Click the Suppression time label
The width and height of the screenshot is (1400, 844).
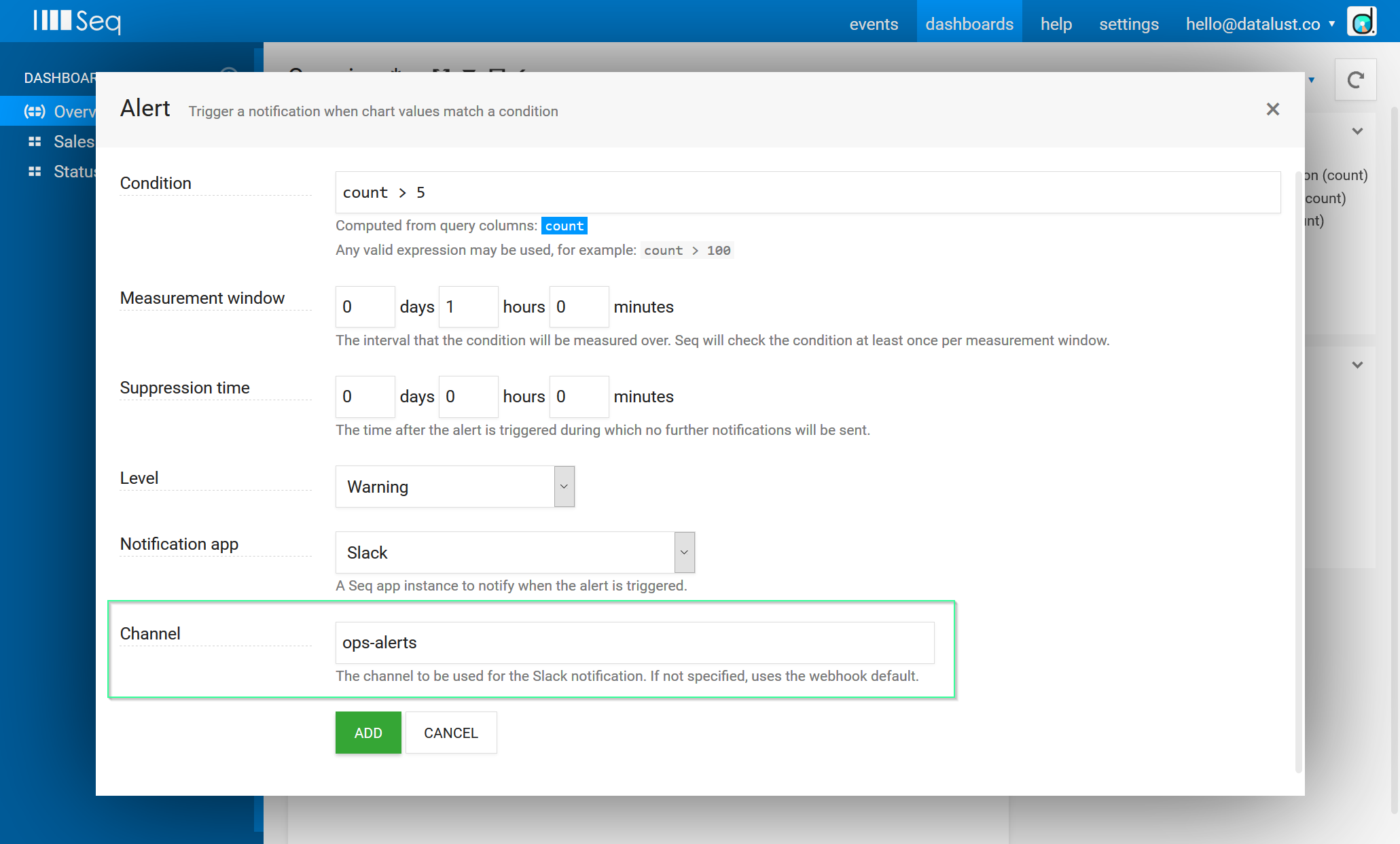coord(185,388)
